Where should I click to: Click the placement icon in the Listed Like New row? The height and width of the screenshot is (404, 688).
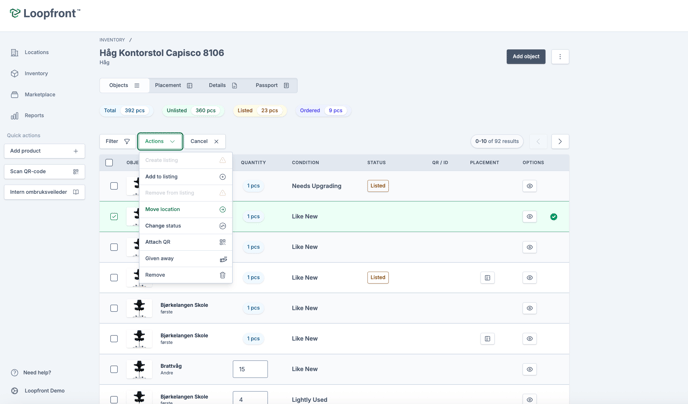487,278
